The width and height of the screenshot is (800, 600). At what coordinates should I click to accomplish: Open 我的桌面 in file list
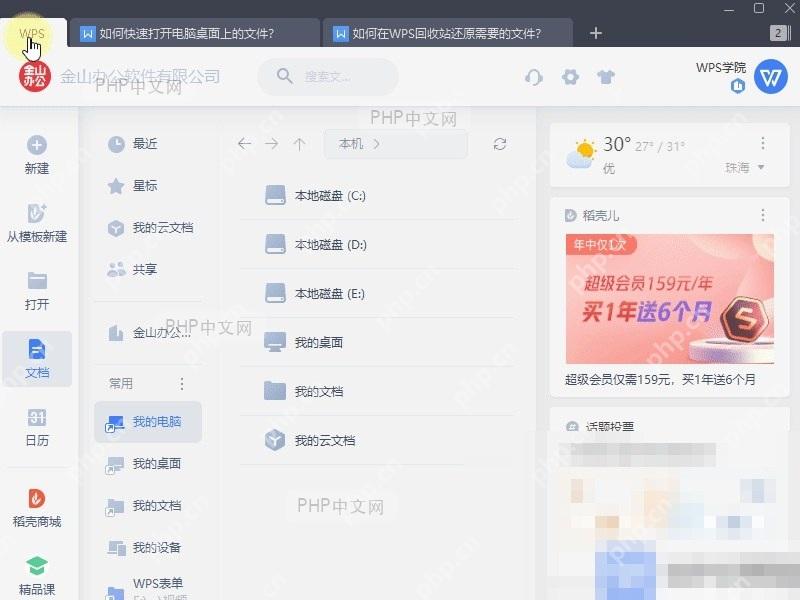pos(379,342)
